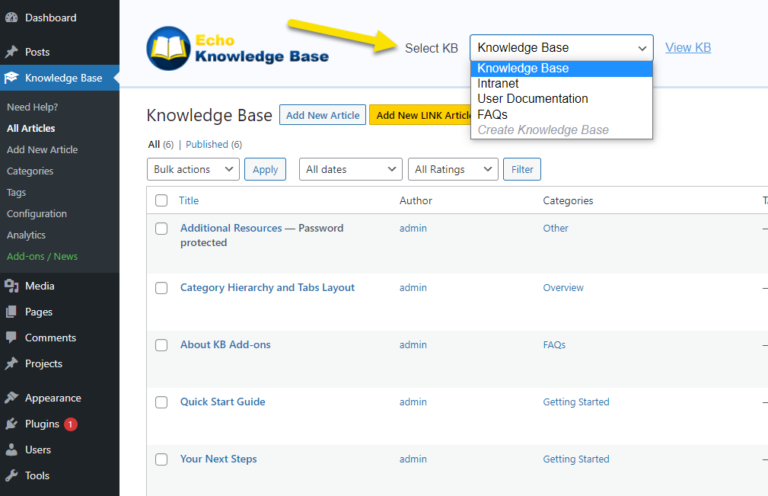Image resolution: width=768 pixels, height=496 pixels.
Task: Click the Appearance paintbrush icon
Action: pyautogui.click(x=11, y=398)
